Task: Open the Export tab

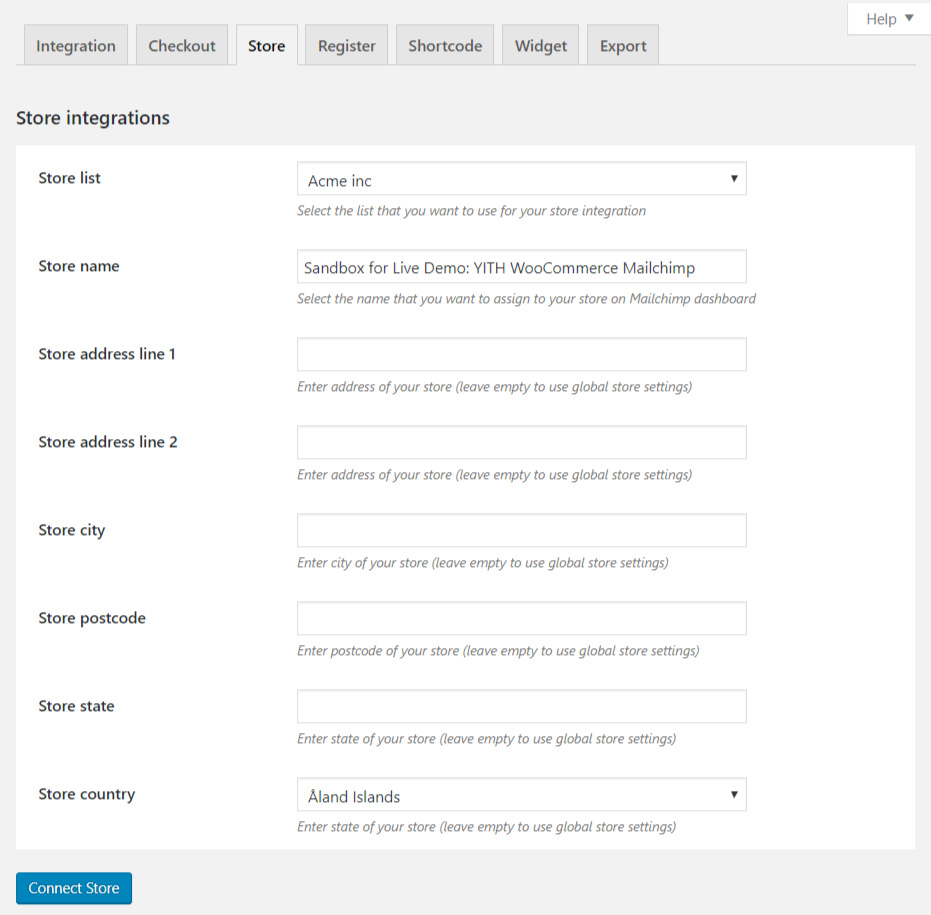Action: pyautogui.click(x=623, y=46)
